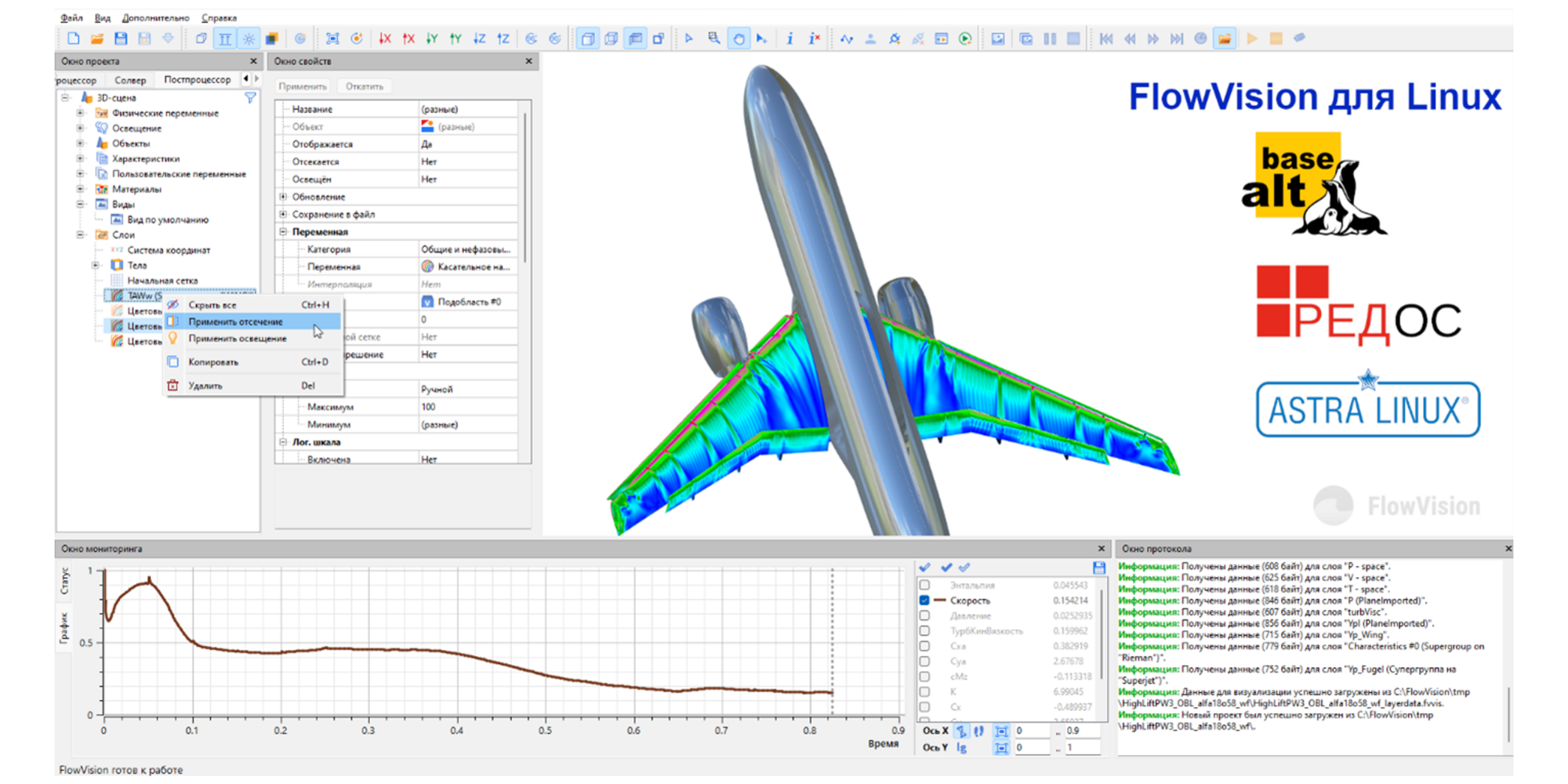Check the Энтальпия checkbox

pyautogui.click(x=924, y=585)
